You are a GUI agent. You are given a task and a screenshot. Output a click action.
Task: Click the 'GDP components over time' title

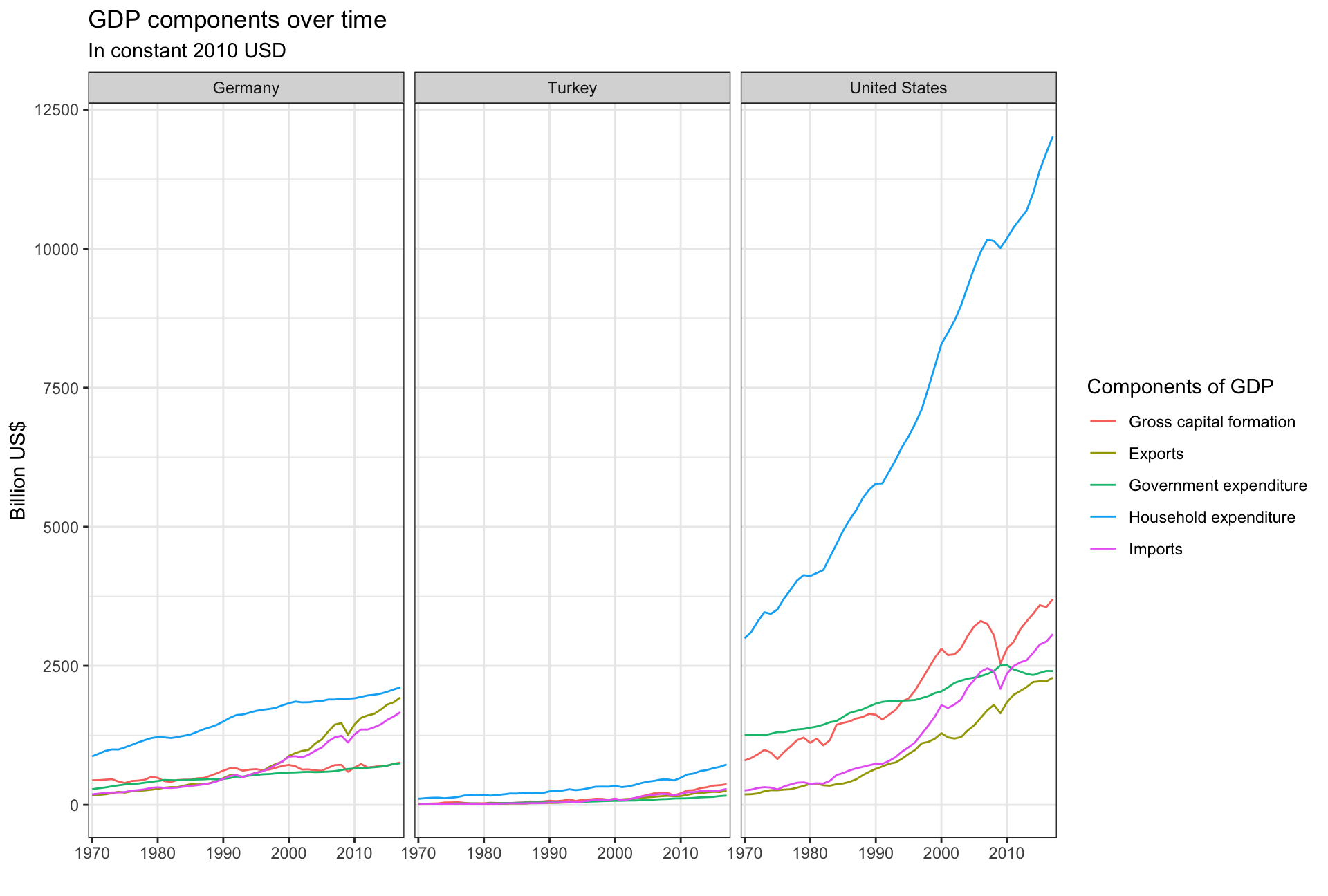(x=237, y=20)
